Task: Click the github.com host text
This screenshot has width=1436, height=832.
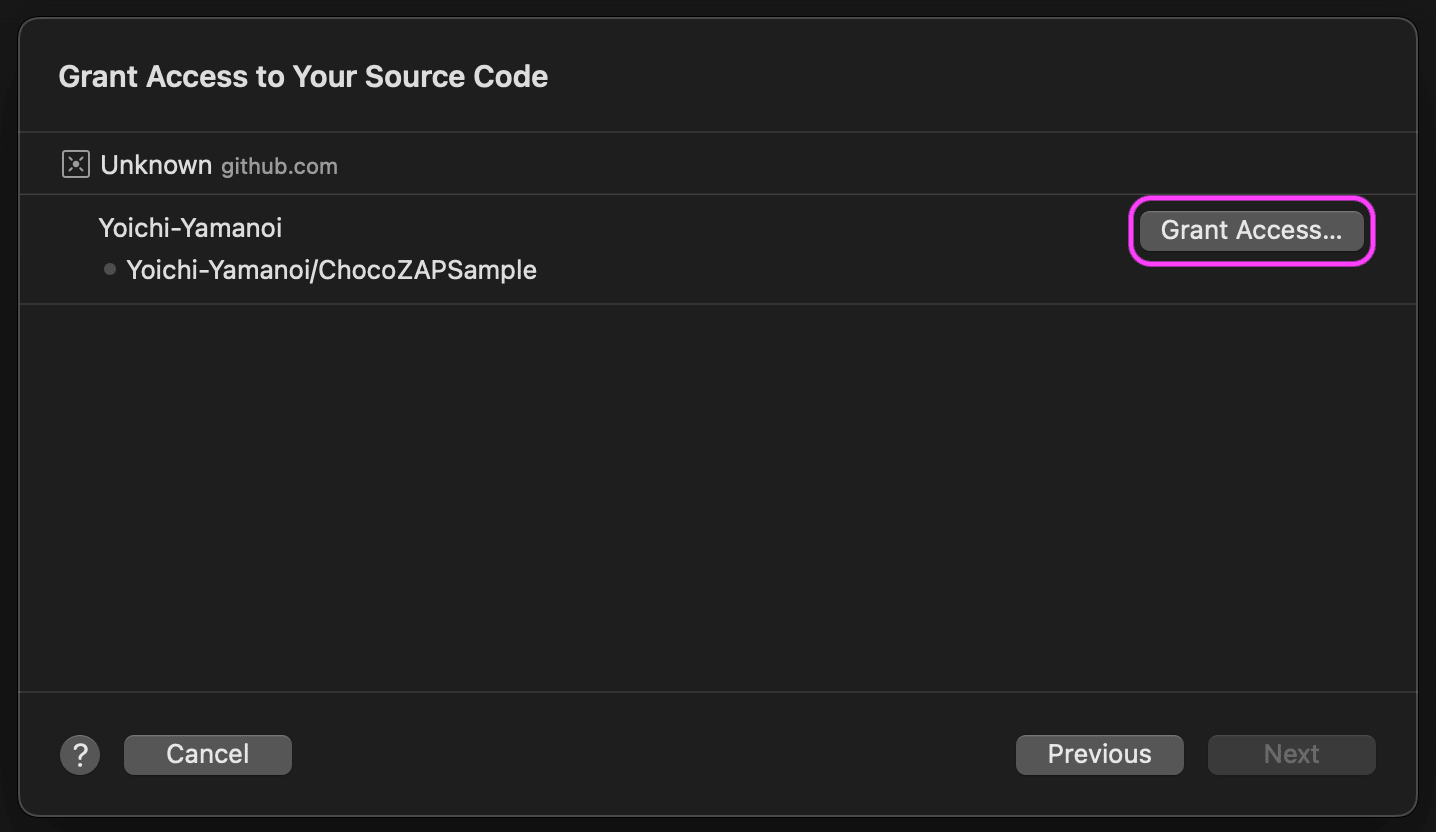Action: (x=279, y=167)
